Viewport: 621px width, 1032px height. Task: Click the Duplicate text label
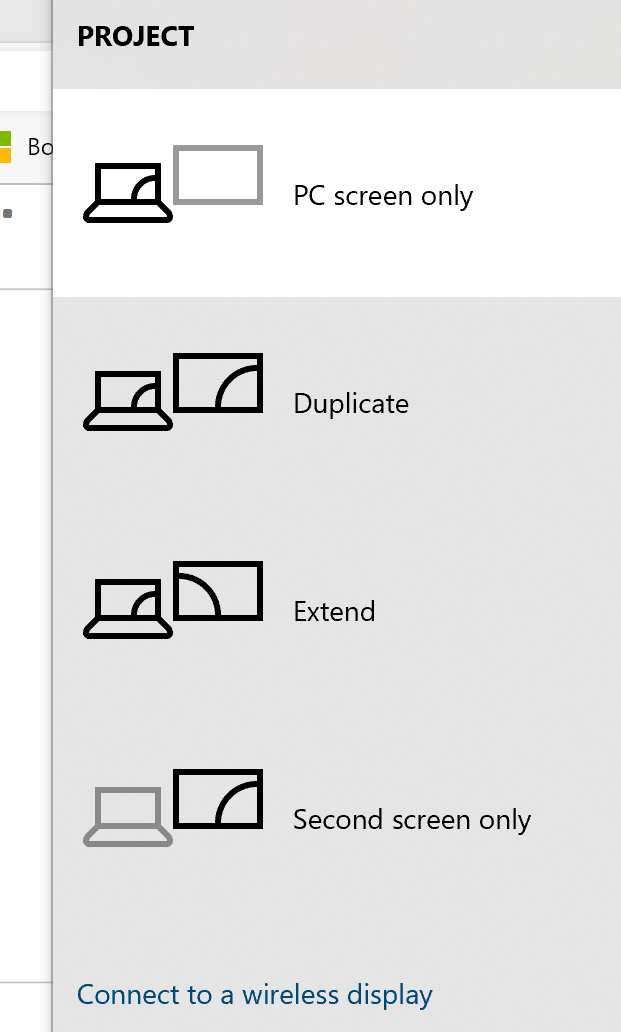click(350, 404)
